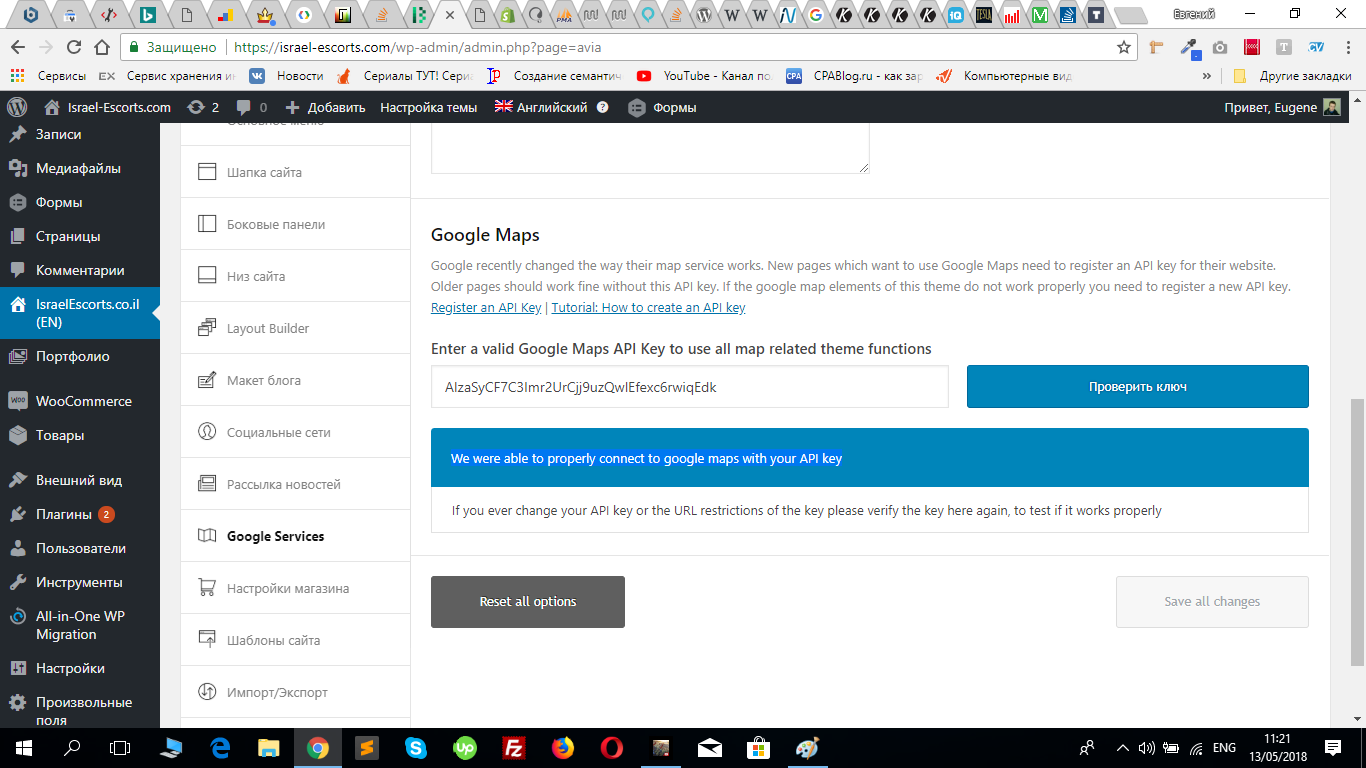Select the Импорт/Экспорт icon
Viewport: 1366px width, 768px height.
point(207,692)
